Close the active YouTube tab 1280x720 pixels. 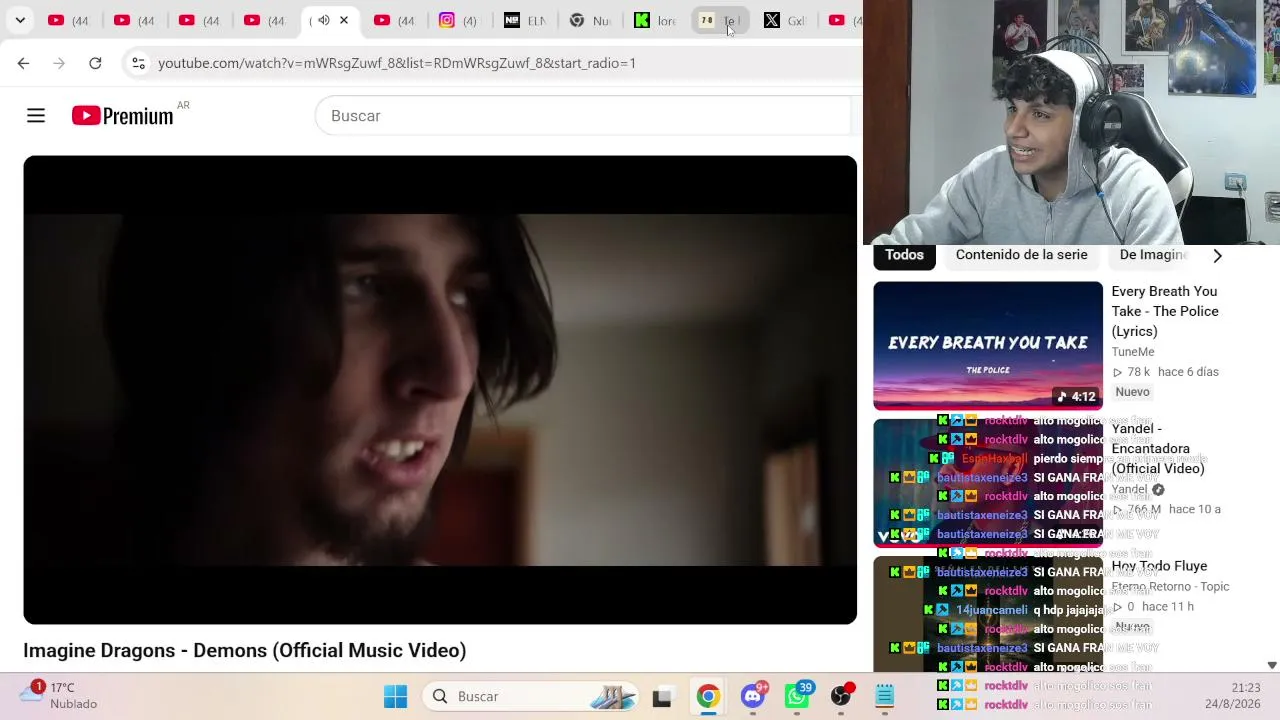(344, 20)
